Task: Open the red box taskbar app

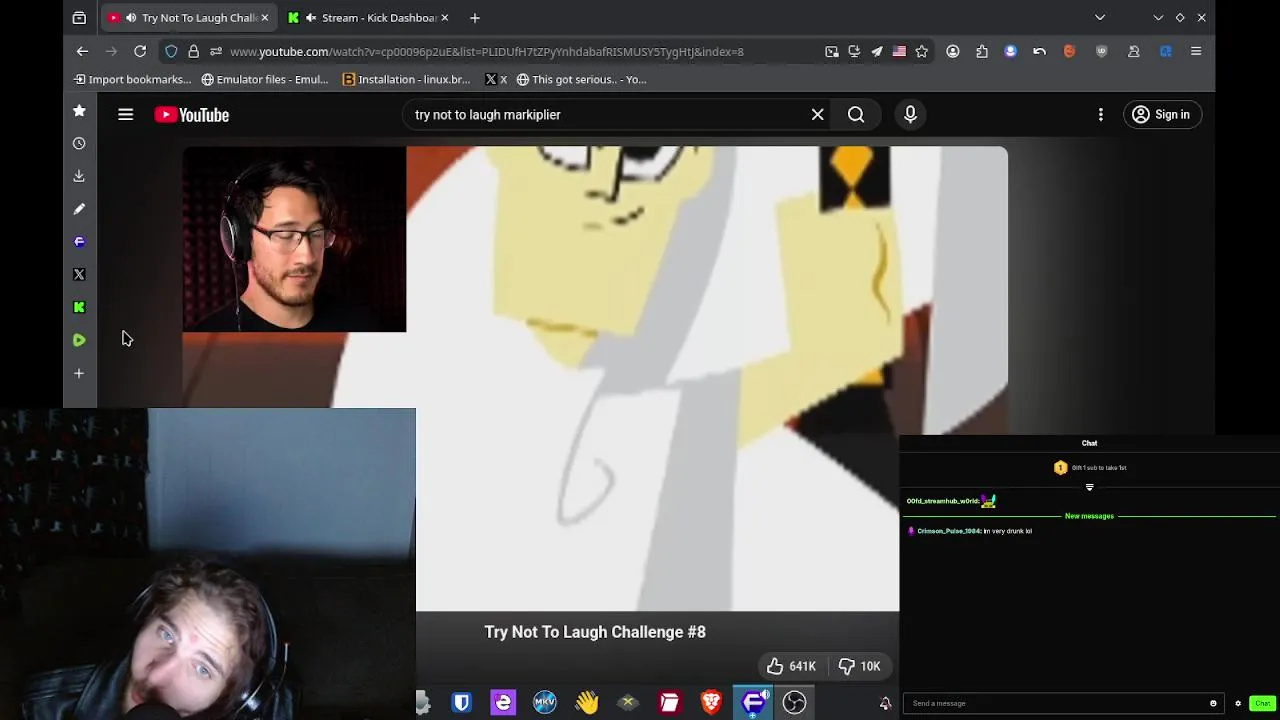Action: coord(669,702)
